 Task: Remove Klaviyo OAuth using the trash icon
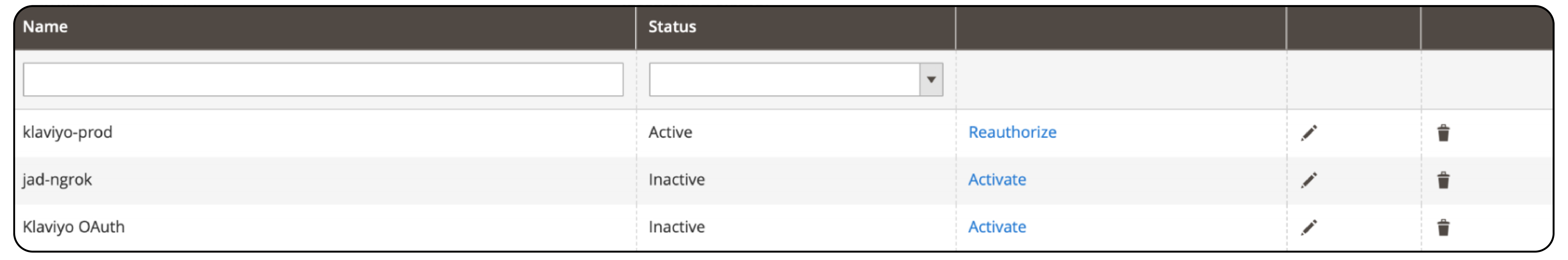pyautogui.click(x=1443, y=228)
